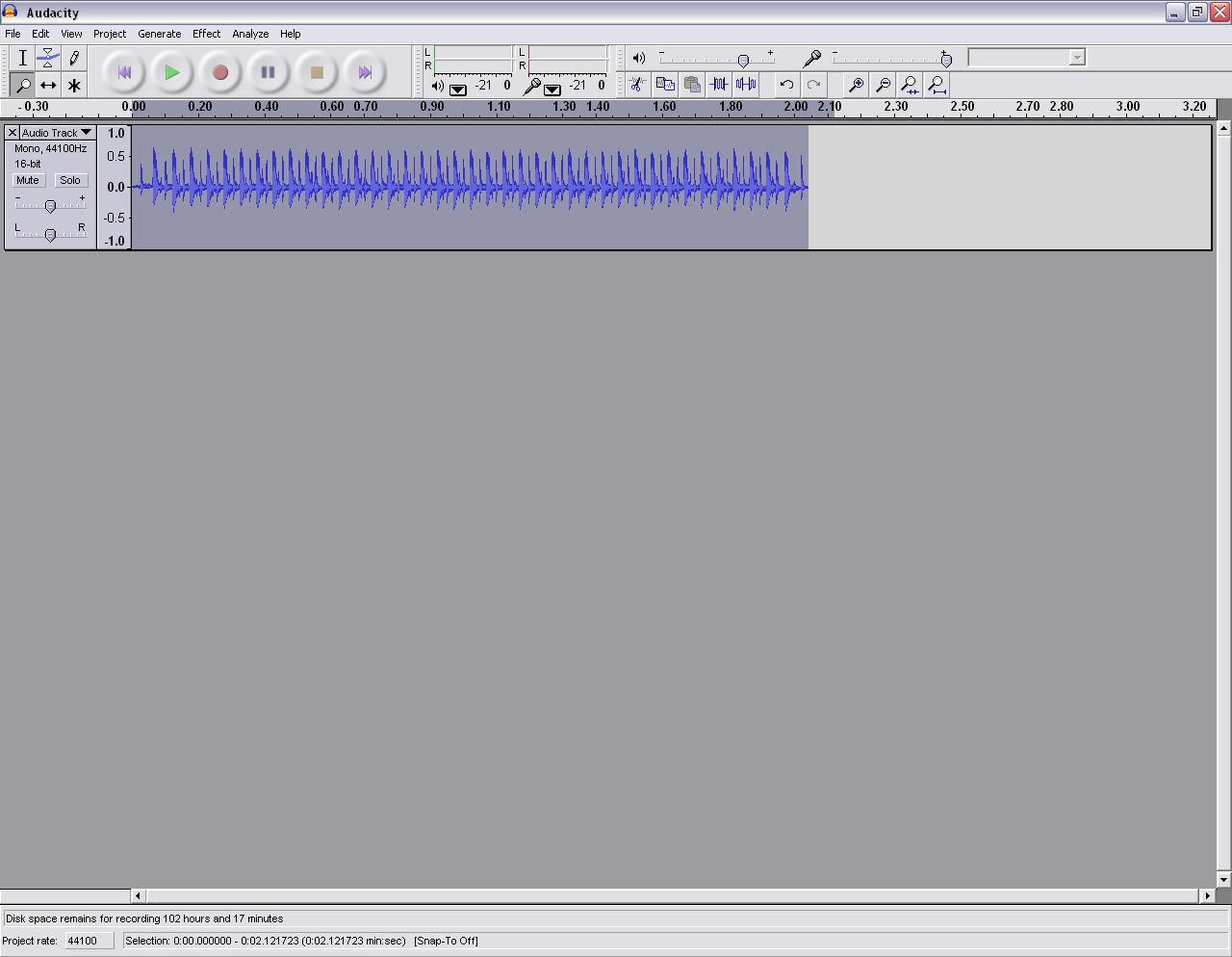Click the Undo arrow

(x=786, y=85)
